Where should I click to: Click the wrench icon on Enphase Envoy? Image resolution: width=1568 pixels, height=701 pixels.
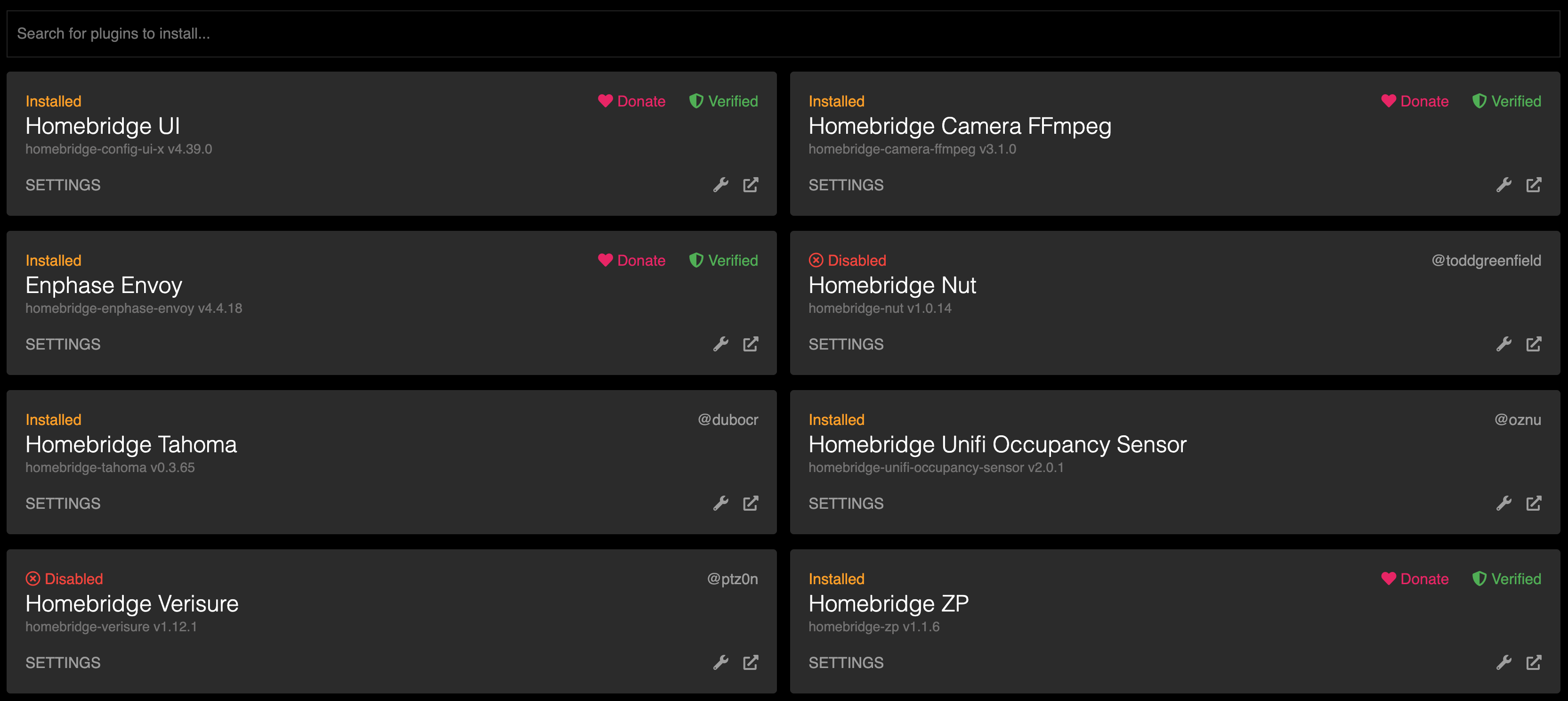(721, 344)
